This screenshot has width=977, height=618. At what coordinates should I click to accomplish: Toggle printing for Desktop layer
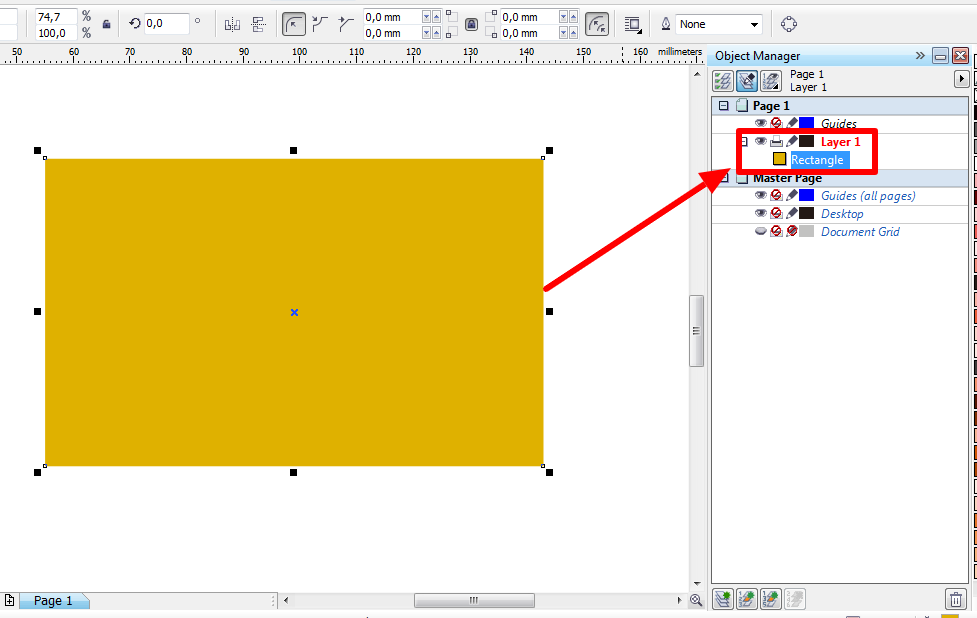tap(776, 213)
